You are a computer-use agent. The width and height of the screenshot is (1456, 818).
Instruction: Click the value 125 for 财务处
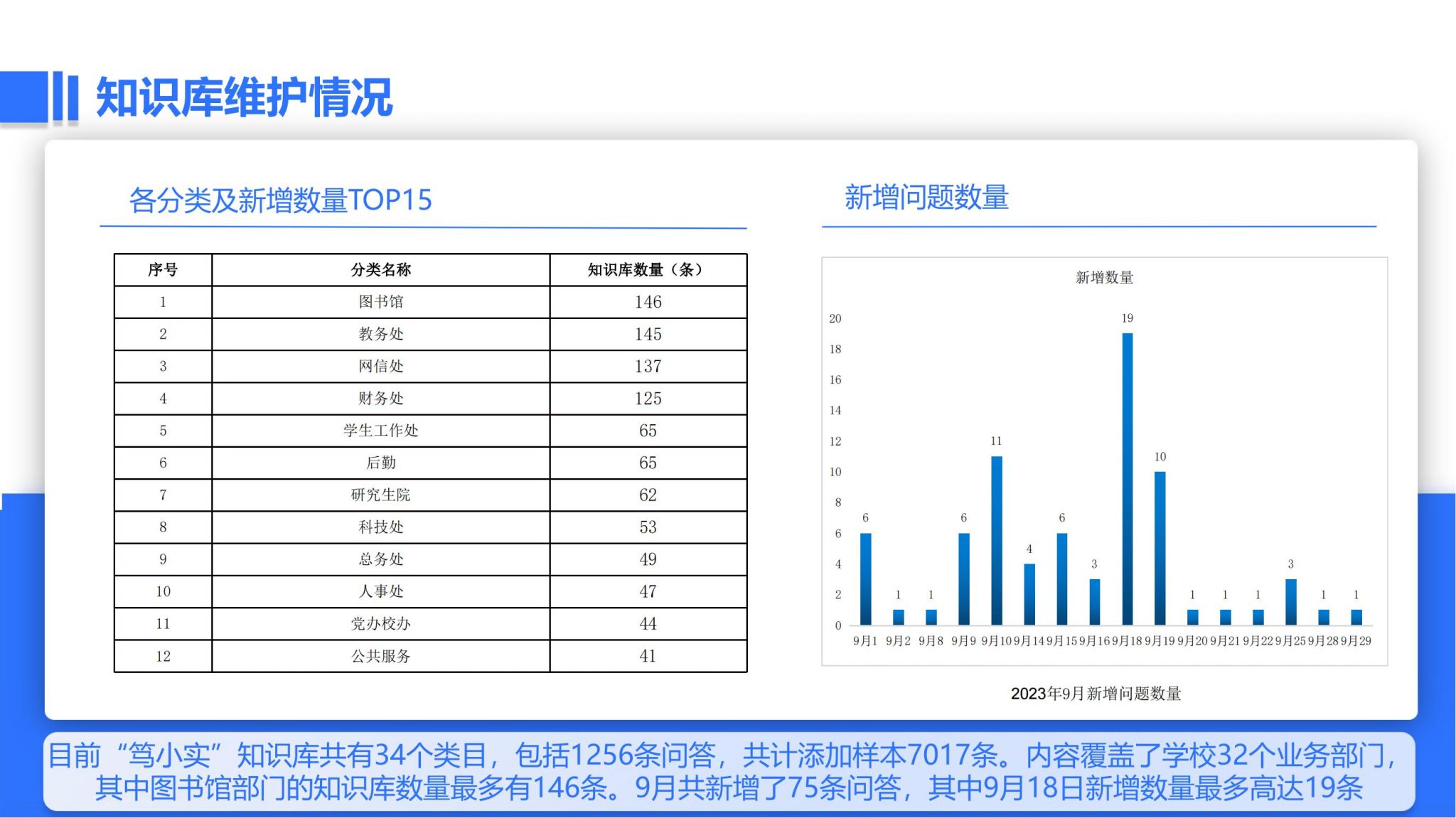(648, 399)
